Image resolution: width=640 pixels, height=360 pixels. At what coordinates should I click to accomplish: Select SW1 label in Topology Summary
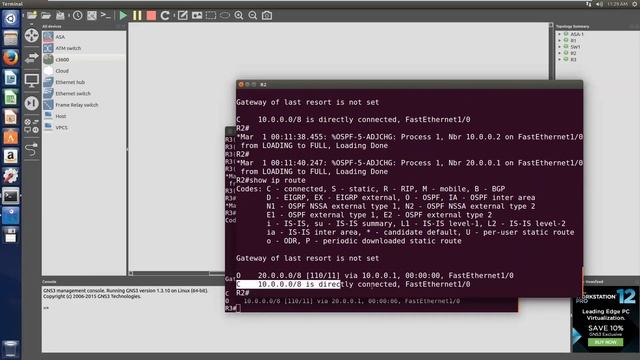[x=575, y=47]
